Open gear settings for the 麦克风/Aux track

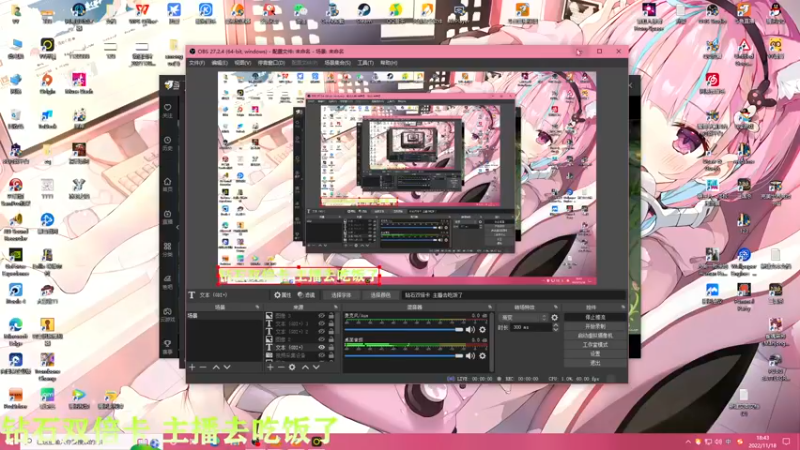(482, 330)
